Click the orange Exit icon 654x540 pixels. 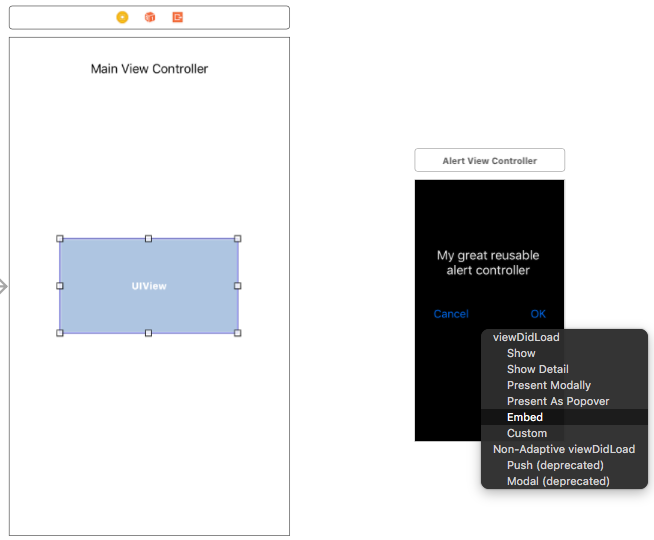pos(178,17)
